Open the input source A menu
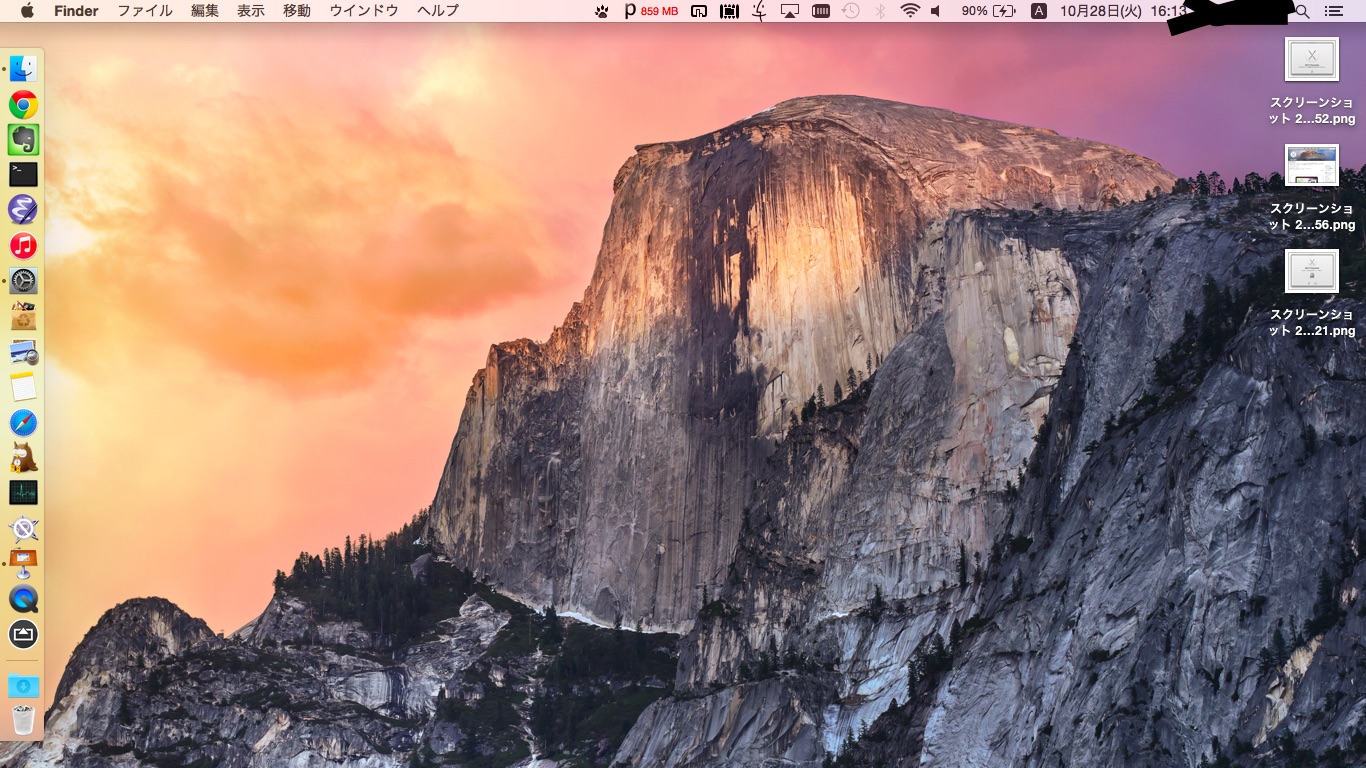 coord(1039,11)
